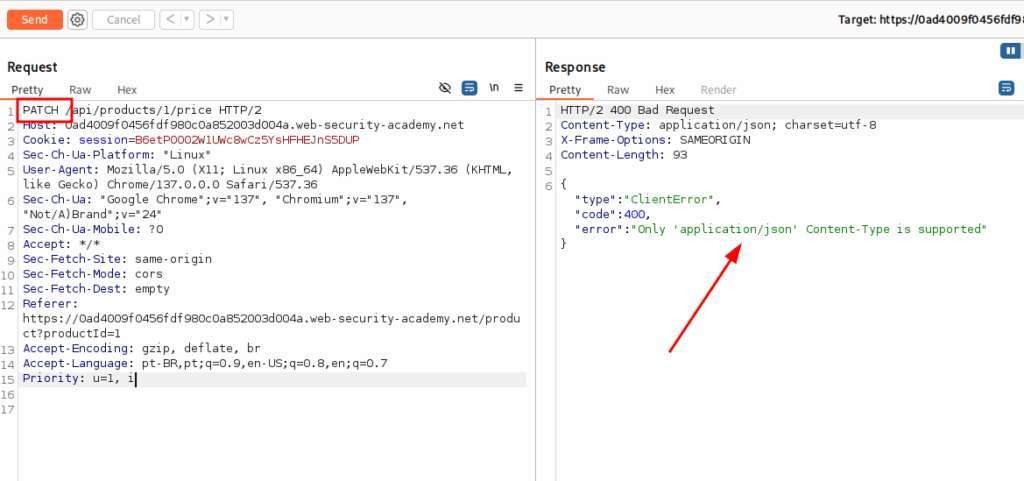Switch Request view to Raw tab
Screen dimensions: 1024x481
(80, 90)
